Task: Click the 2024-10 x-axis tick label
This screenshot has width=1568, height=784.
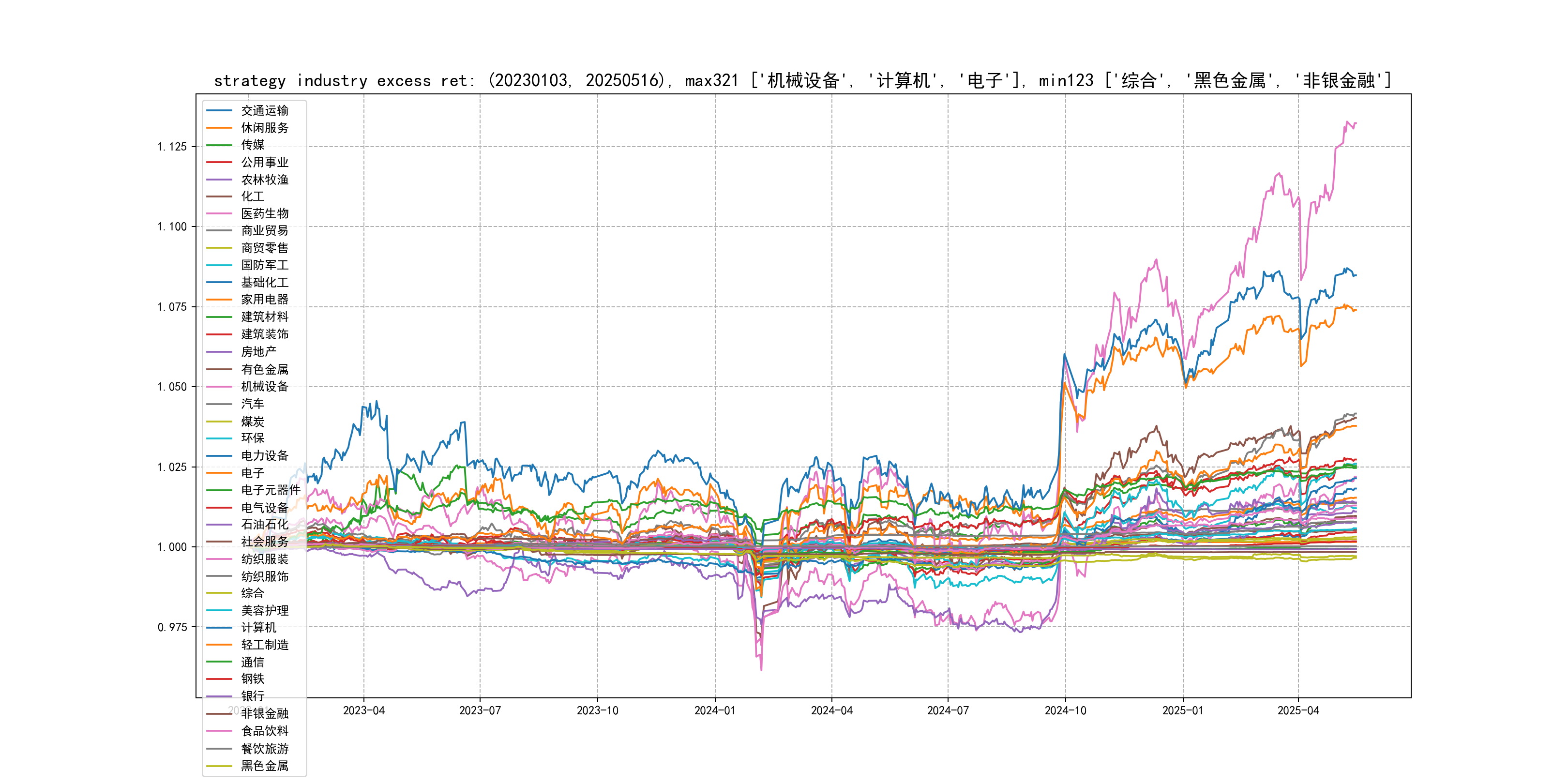Action: pyautogui.click(x=1065, y=711)
